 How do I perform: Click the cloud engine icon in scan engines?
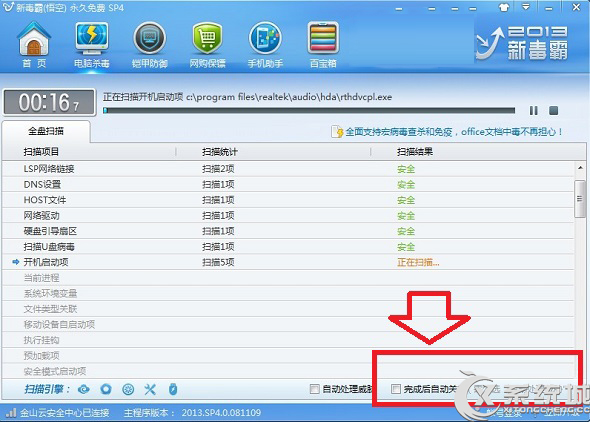(x=84, y=389)
